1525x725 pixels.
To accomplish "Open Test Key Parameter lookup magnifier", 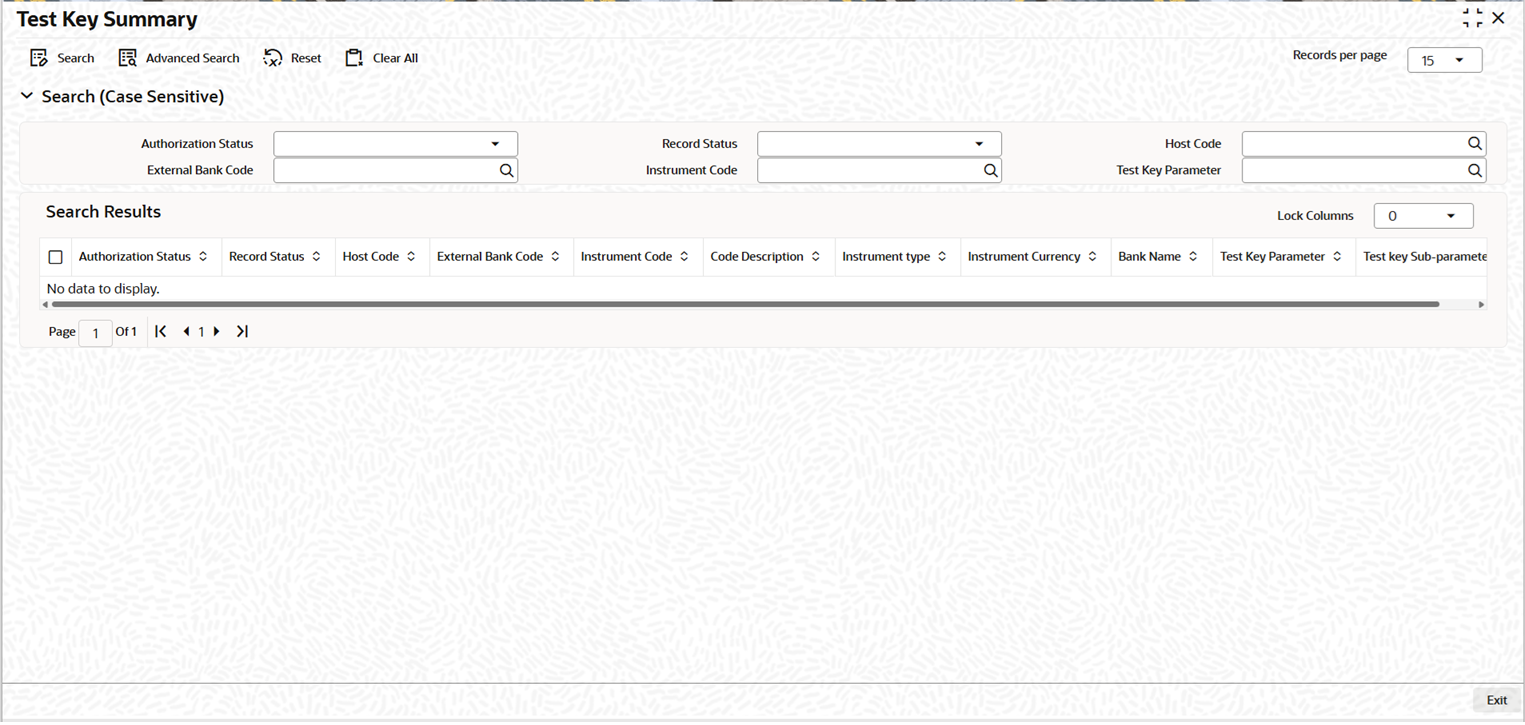I will (1474, 171).
